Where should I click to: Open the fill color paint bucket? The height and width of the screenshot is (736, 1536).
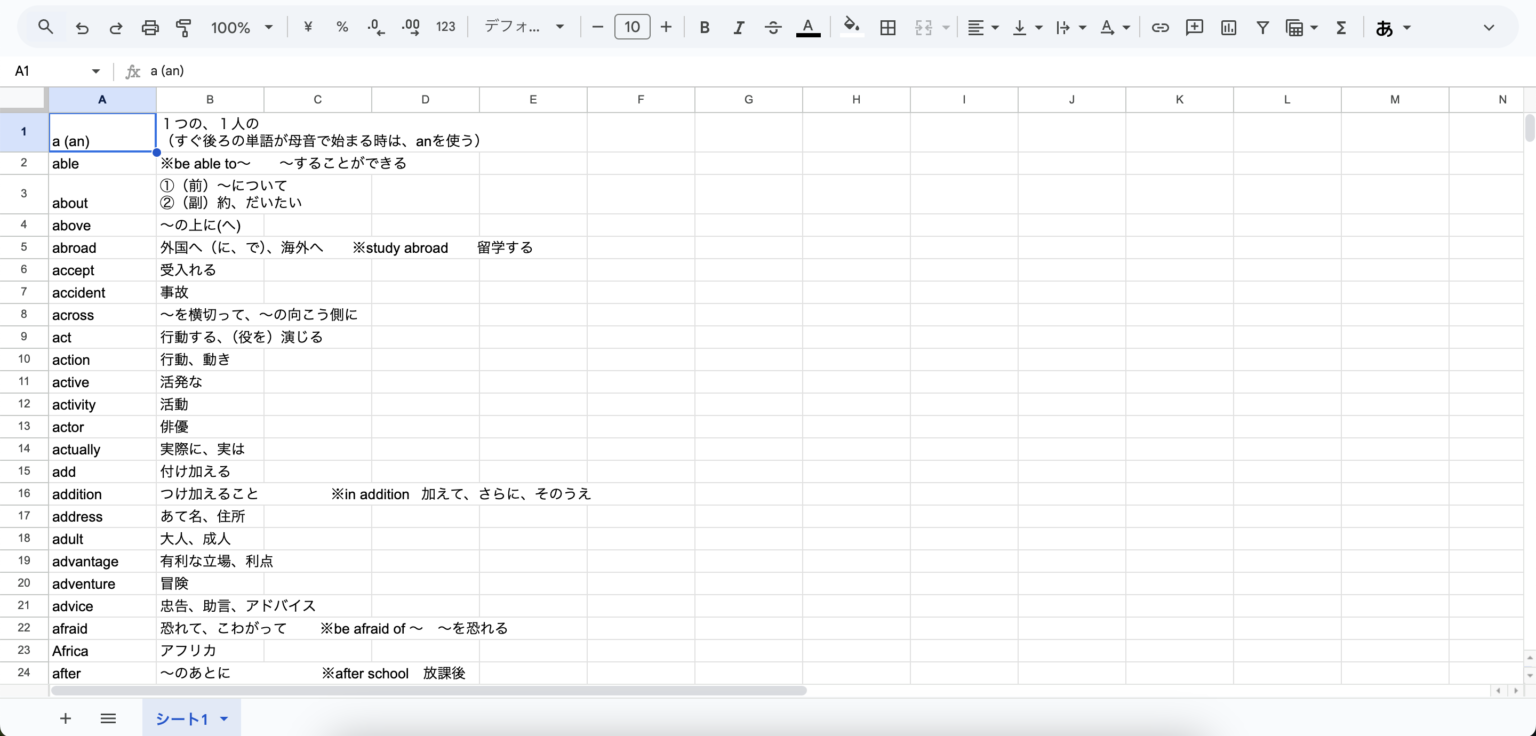coord(851,27)
